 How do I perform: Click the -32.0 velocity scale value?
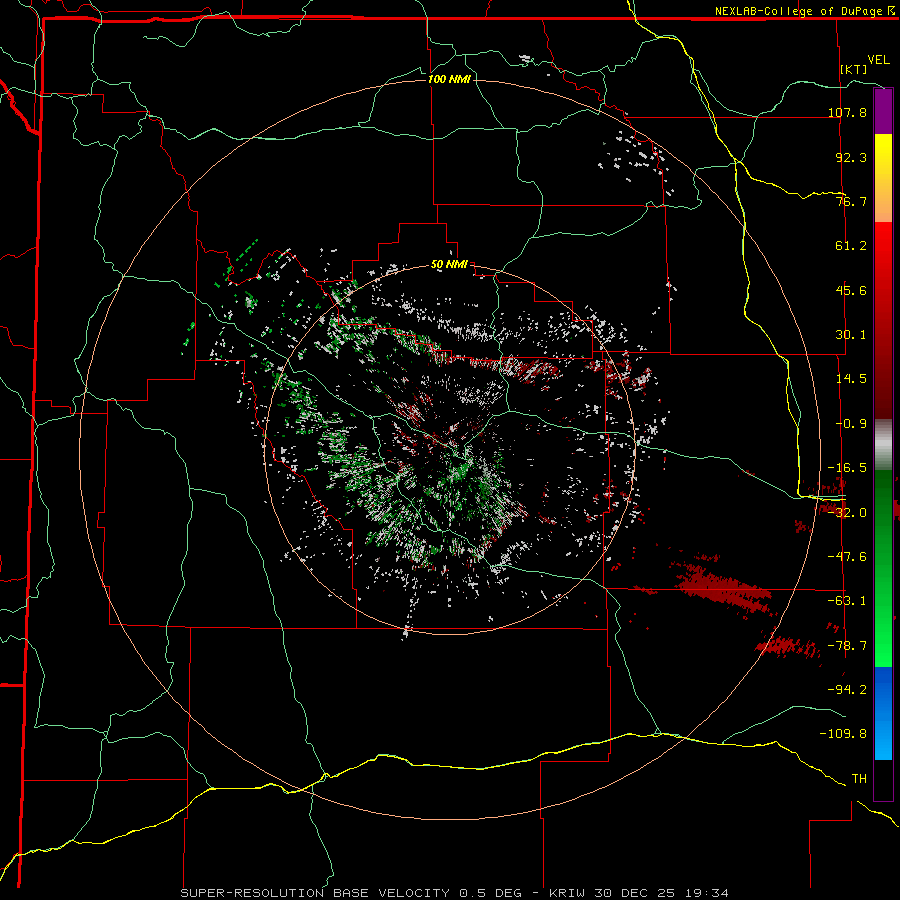pyautogui.click(x=847, y=513)
